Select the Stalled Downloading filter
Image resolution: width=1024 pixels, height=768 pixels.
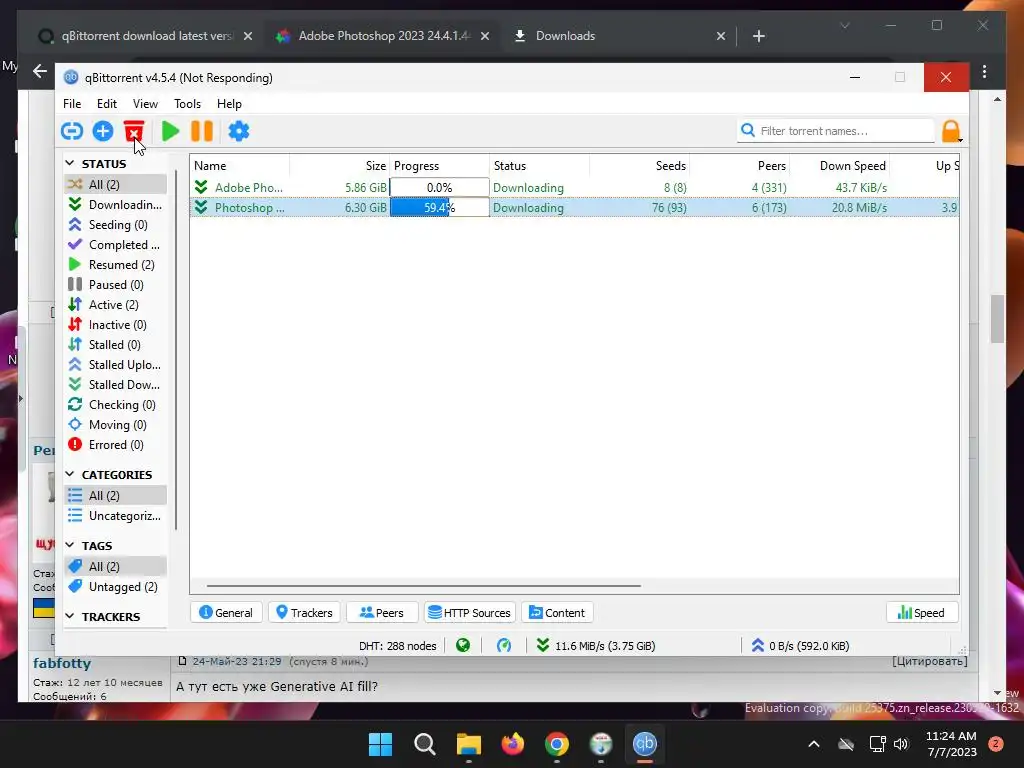click(115, 385)
